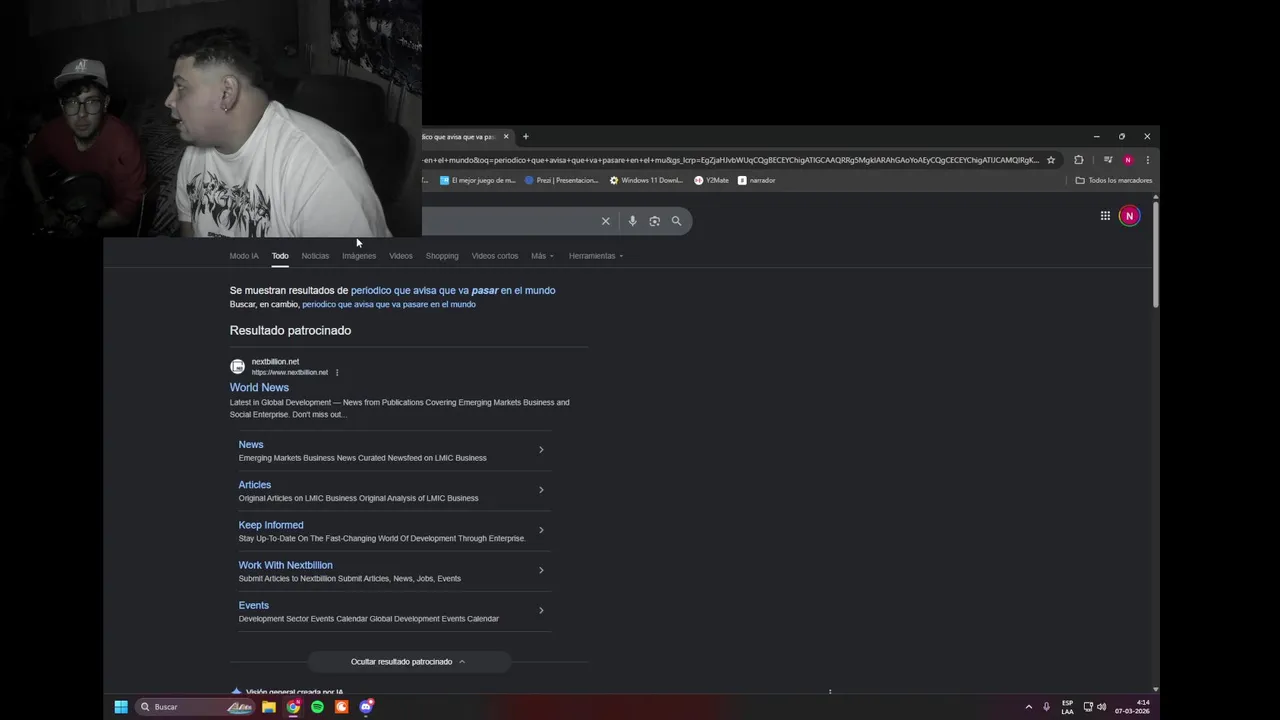Screen dimensions: 1280x720
Task: Expand the Herramientas dropdown
Action: pos(596,256)
